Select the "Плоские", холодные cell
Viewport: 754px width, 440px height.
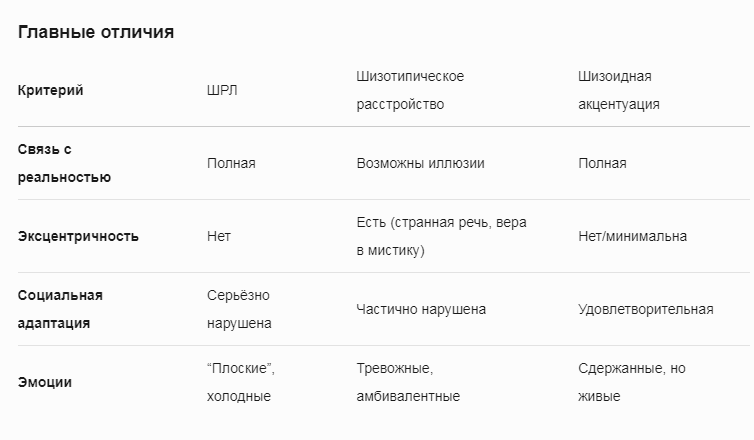coord(241,382)
